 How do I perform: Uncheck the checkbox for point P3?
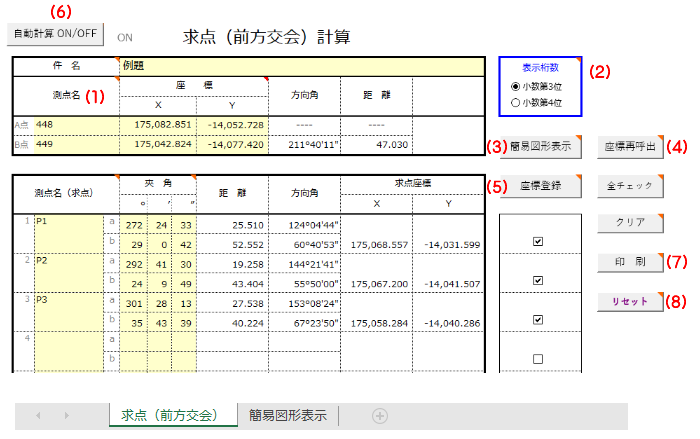click(538, 320)
